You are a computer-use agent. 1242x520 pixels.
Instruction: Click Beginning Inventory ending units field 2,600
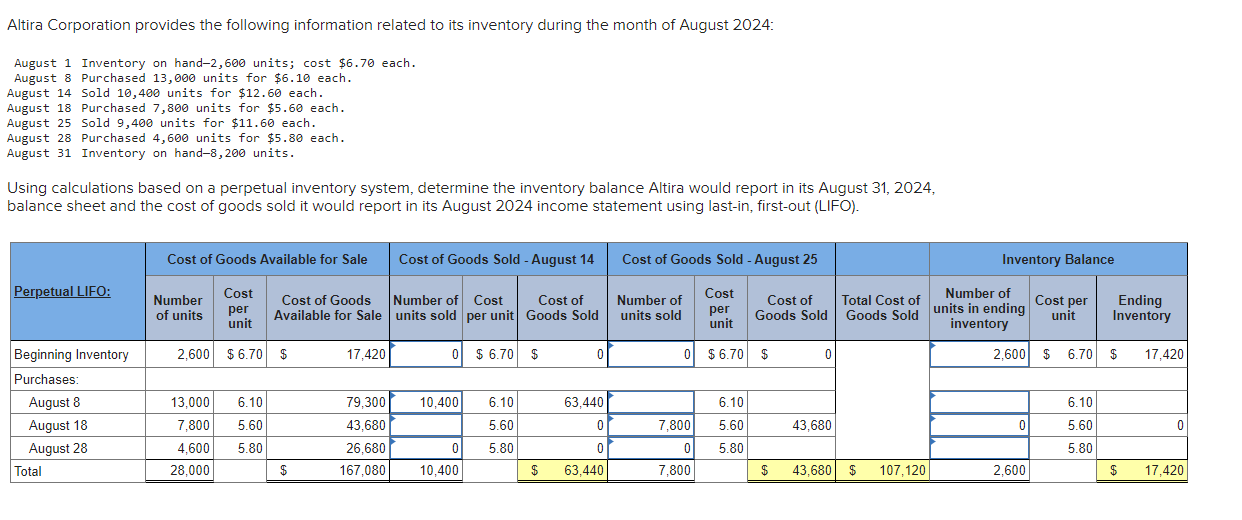pyautogui.click(x=979, y=354)
